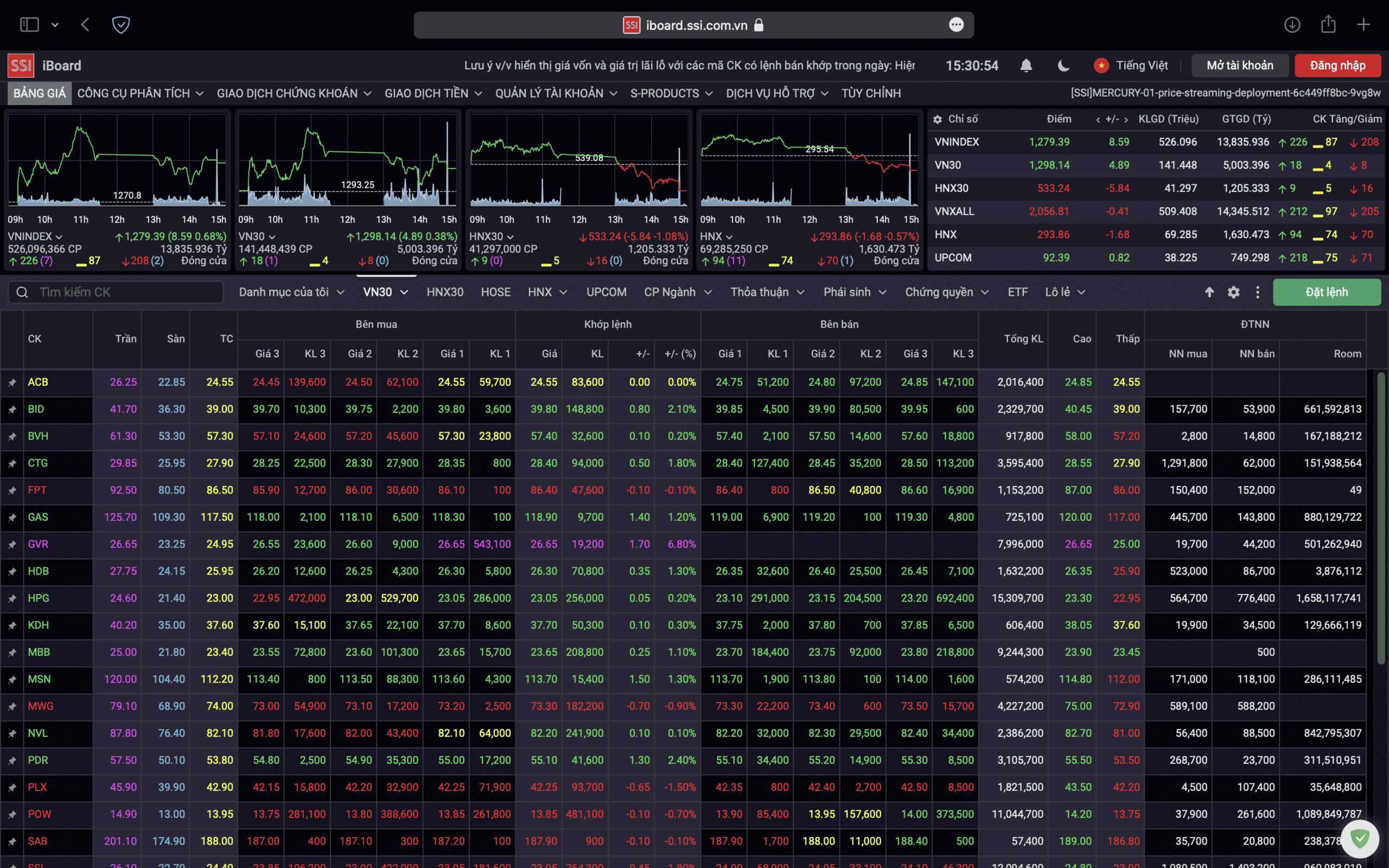Viewport: 1389px width, 868px height.
Task: Click the VNINDEX intraday chart thumbnail
Action: pyautogui.click(x=117, y=160)
